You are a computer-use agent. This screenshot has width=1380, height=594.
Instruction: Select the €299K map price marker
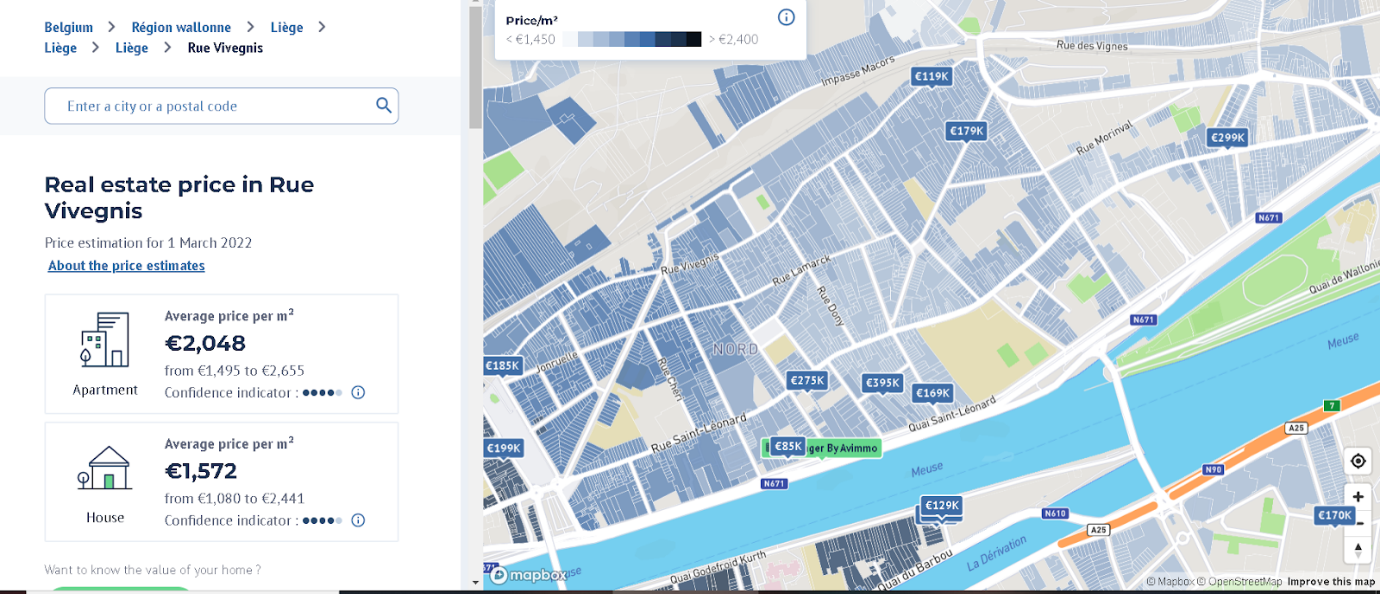pos(1227,138)
